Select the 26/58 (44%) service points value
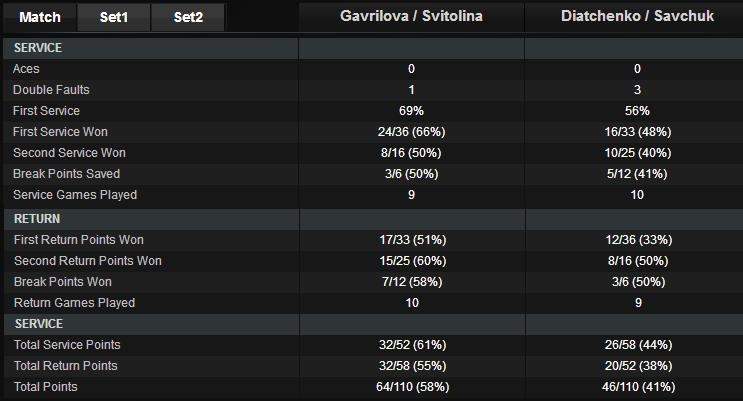Screen dimensions: 743x401 click(636, 345)
